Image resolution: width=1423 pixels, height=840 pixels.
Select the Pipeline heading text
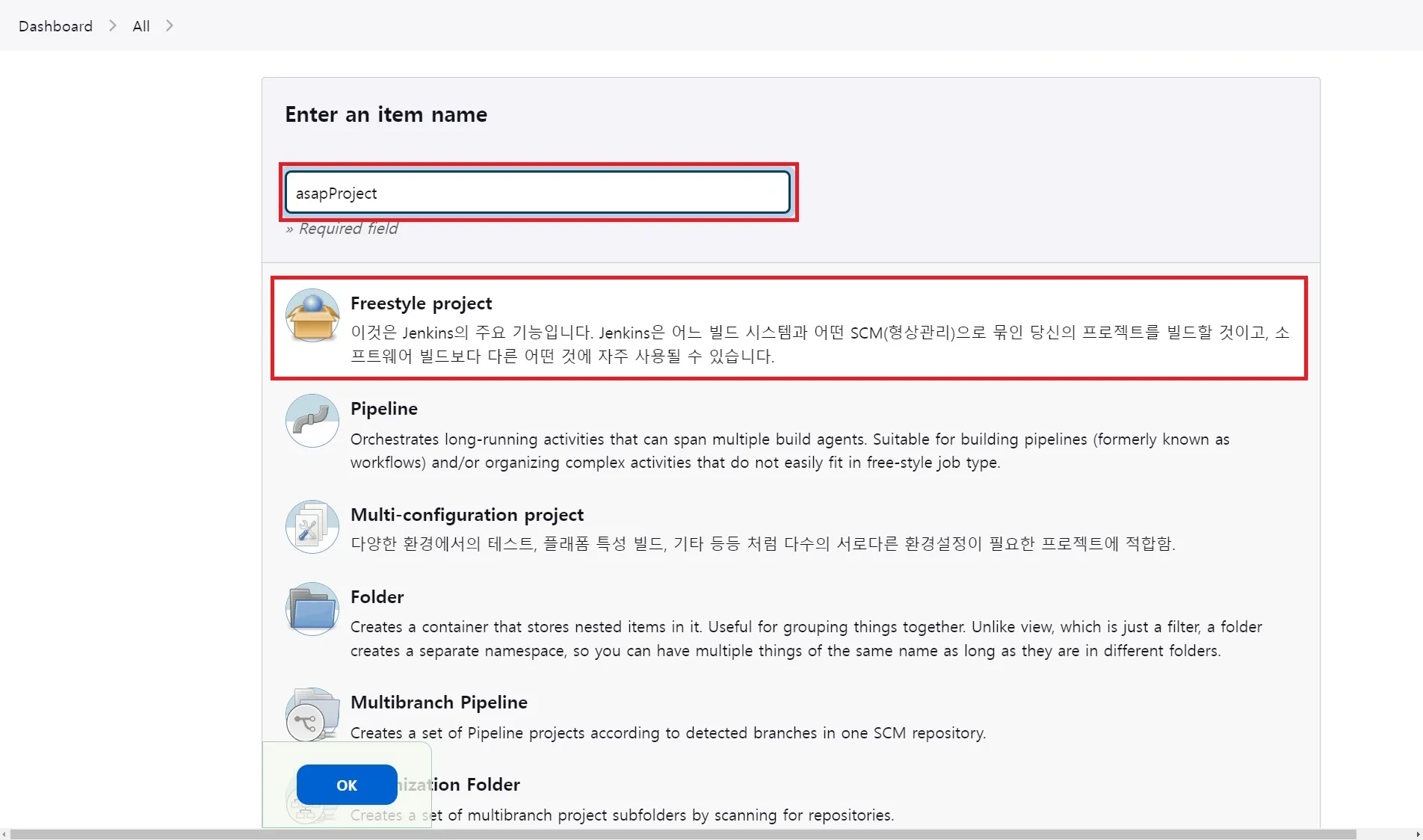[x=383, y=409]
